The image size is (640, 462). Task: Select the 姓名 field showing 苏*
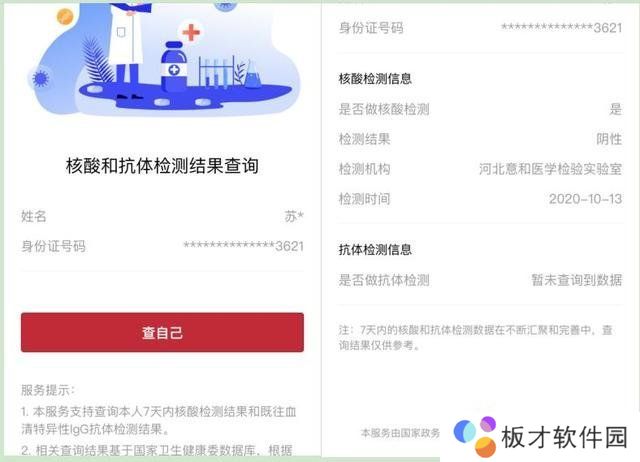[162, 216]
